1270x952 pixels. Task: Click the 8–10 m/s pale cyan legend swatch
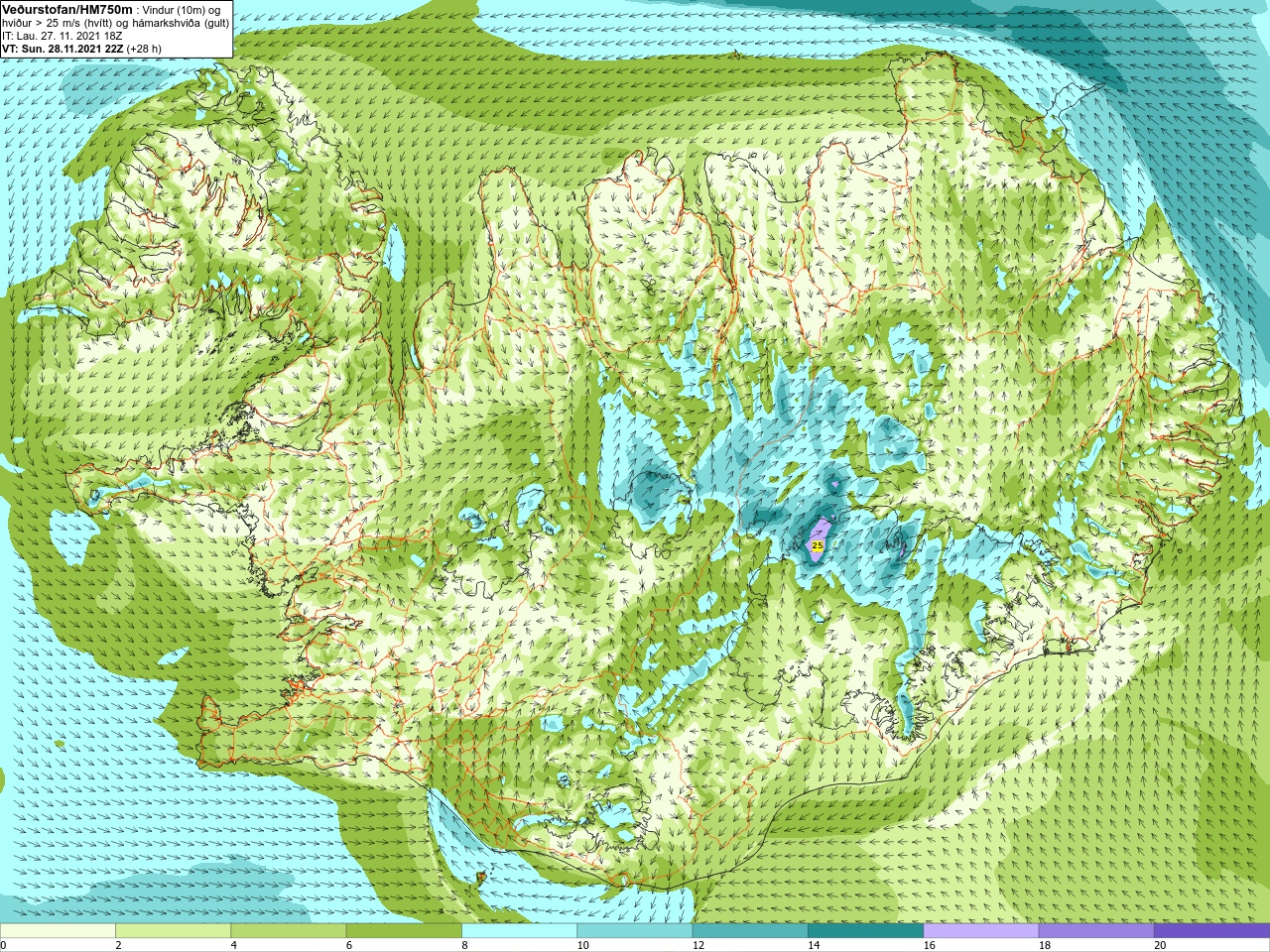pyautogui.click(x=519, y=931)
